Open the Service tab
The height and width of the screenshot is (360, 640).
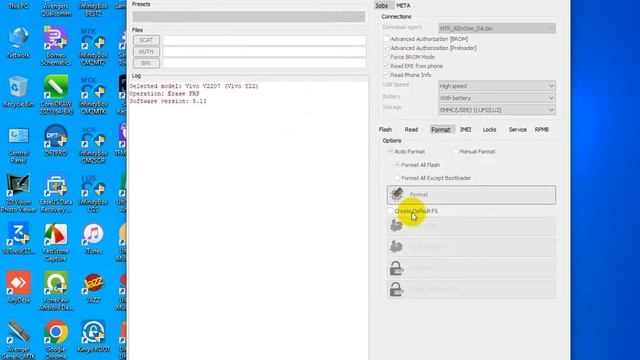[518, 129]
